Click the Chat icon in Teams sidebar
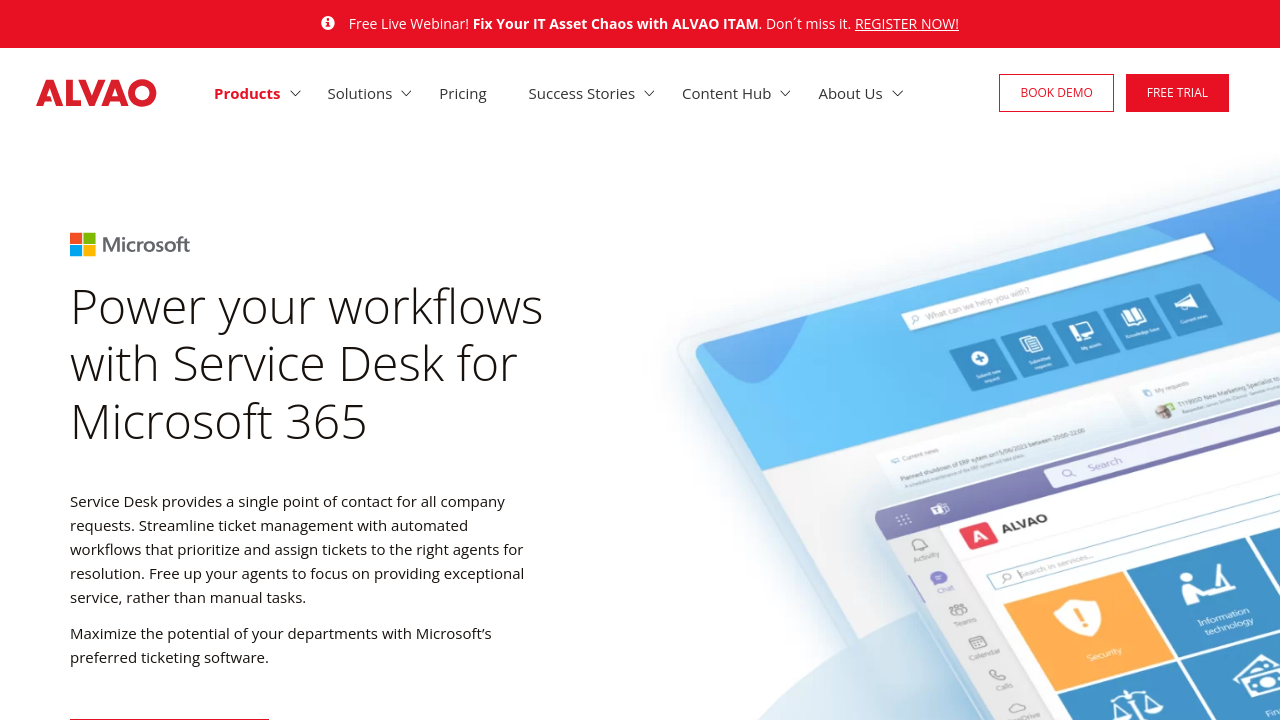 (939, 579)
